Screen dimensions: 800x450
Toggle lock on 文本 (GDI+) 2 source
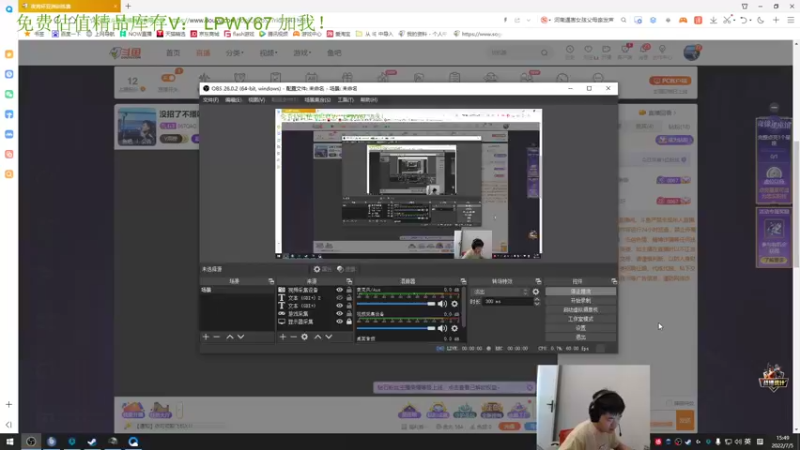point(349,298)
